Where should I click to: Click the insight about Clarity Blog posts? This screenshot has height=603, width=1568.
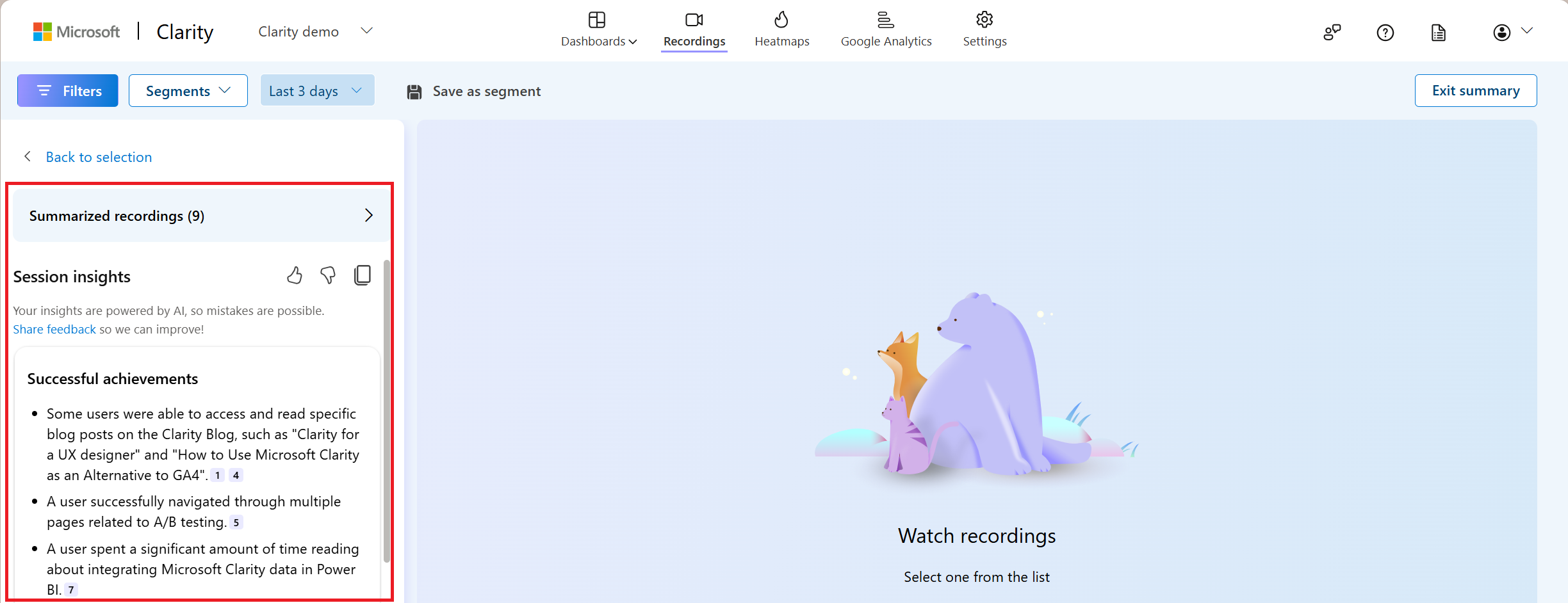(204, 444)
